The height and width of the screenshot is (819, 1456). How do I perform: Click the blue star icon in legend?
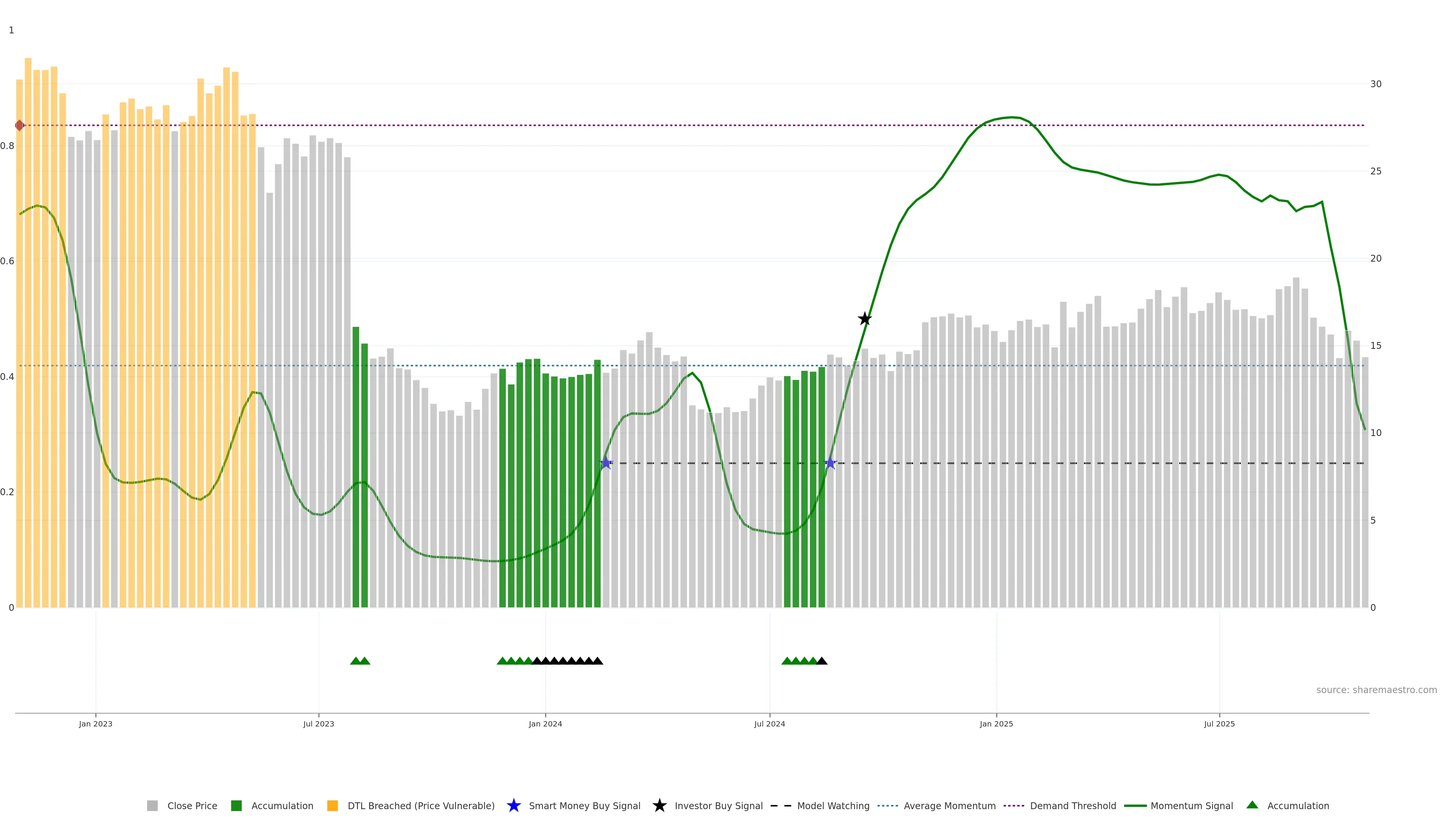(513, 805)
